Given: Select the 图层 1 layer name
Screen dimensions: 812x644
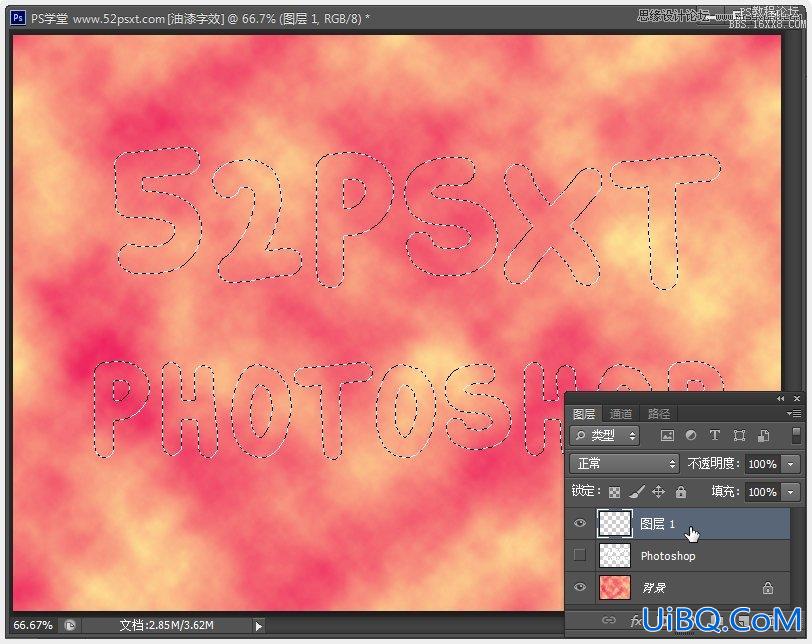Looking at the screenshot, I should pyautogui.click(x=658, y=524).
